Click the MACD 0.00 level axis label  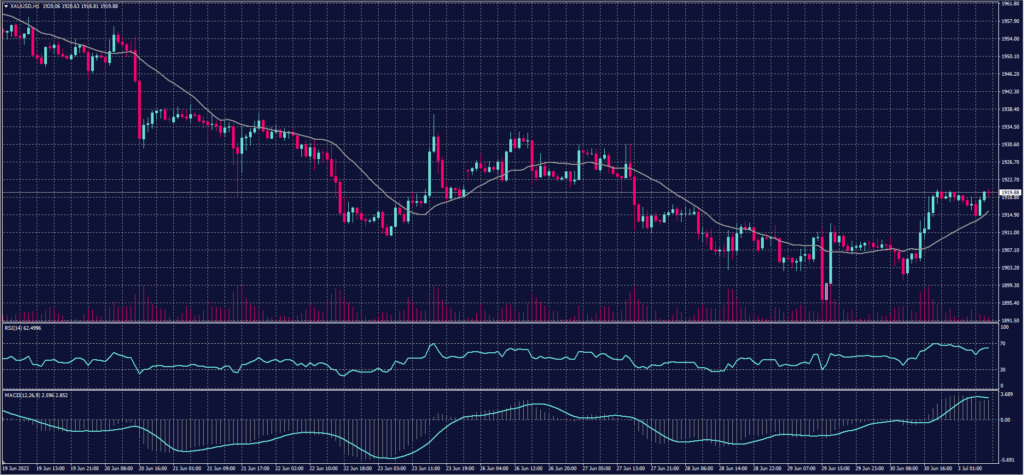[1004, 420]
